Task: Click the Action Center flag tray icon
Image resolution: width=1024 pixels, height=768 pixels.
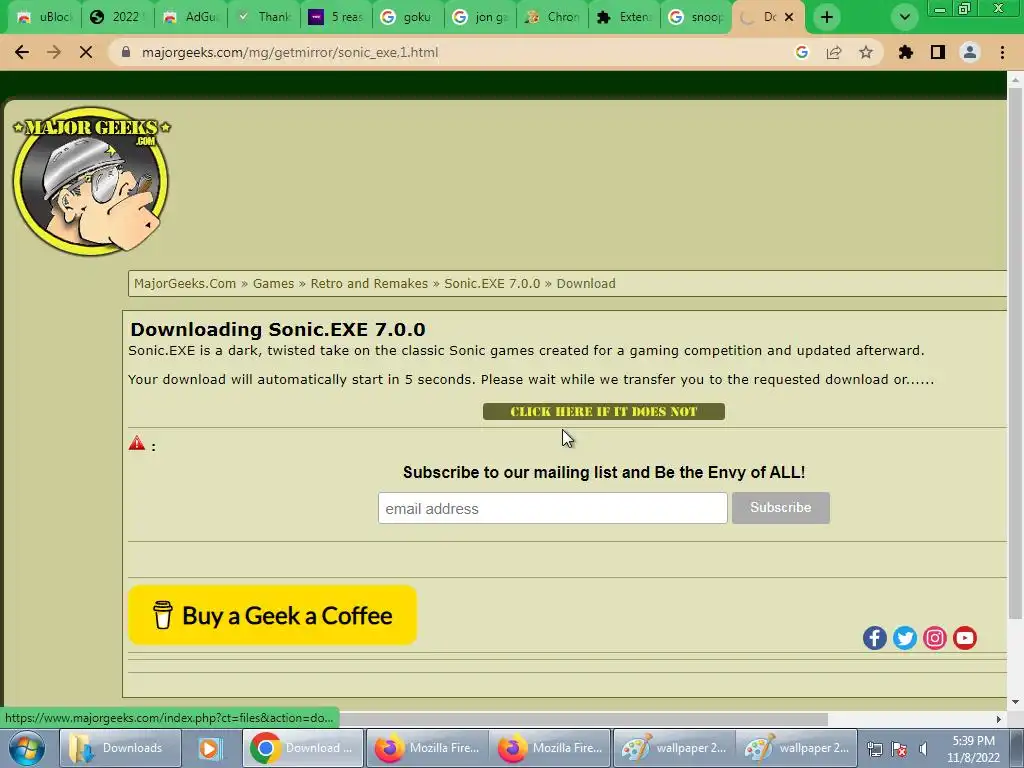Action: (899, 749)
